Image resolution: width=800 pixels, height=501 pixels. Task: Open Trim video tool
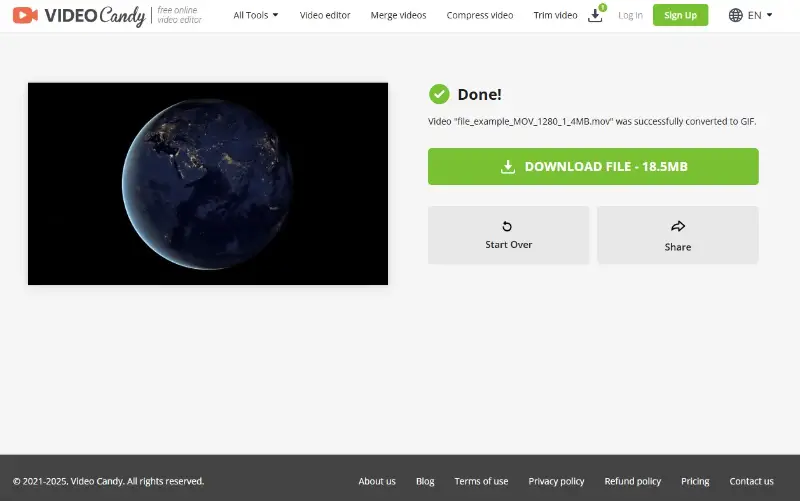pyautogui.click(x=555, y=15)
